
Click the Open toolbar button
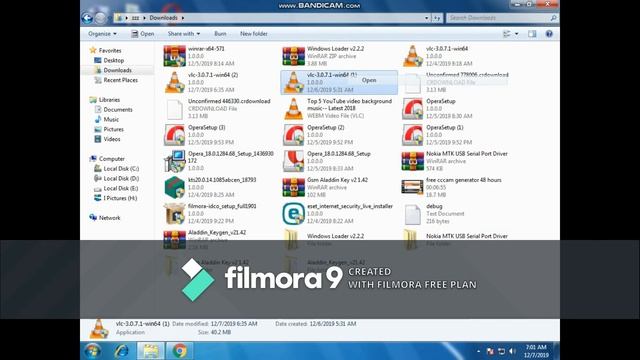point(143,34)
